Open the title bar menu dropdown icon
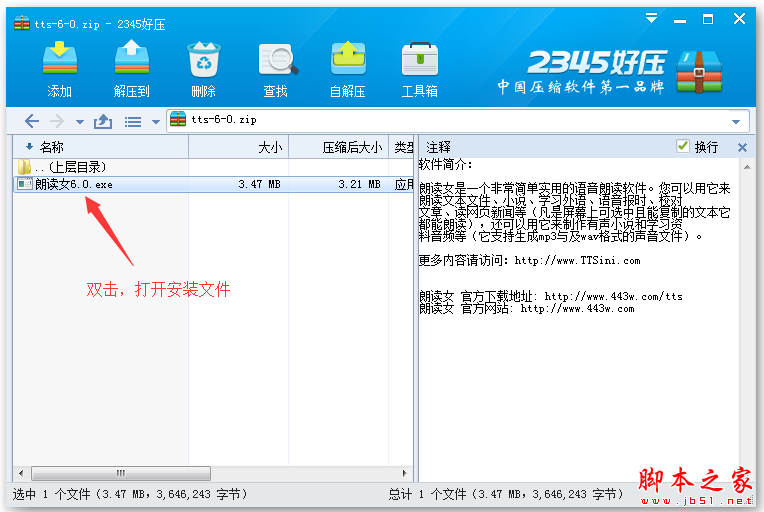This screenshot has width=764, height=512. point(651,19)
